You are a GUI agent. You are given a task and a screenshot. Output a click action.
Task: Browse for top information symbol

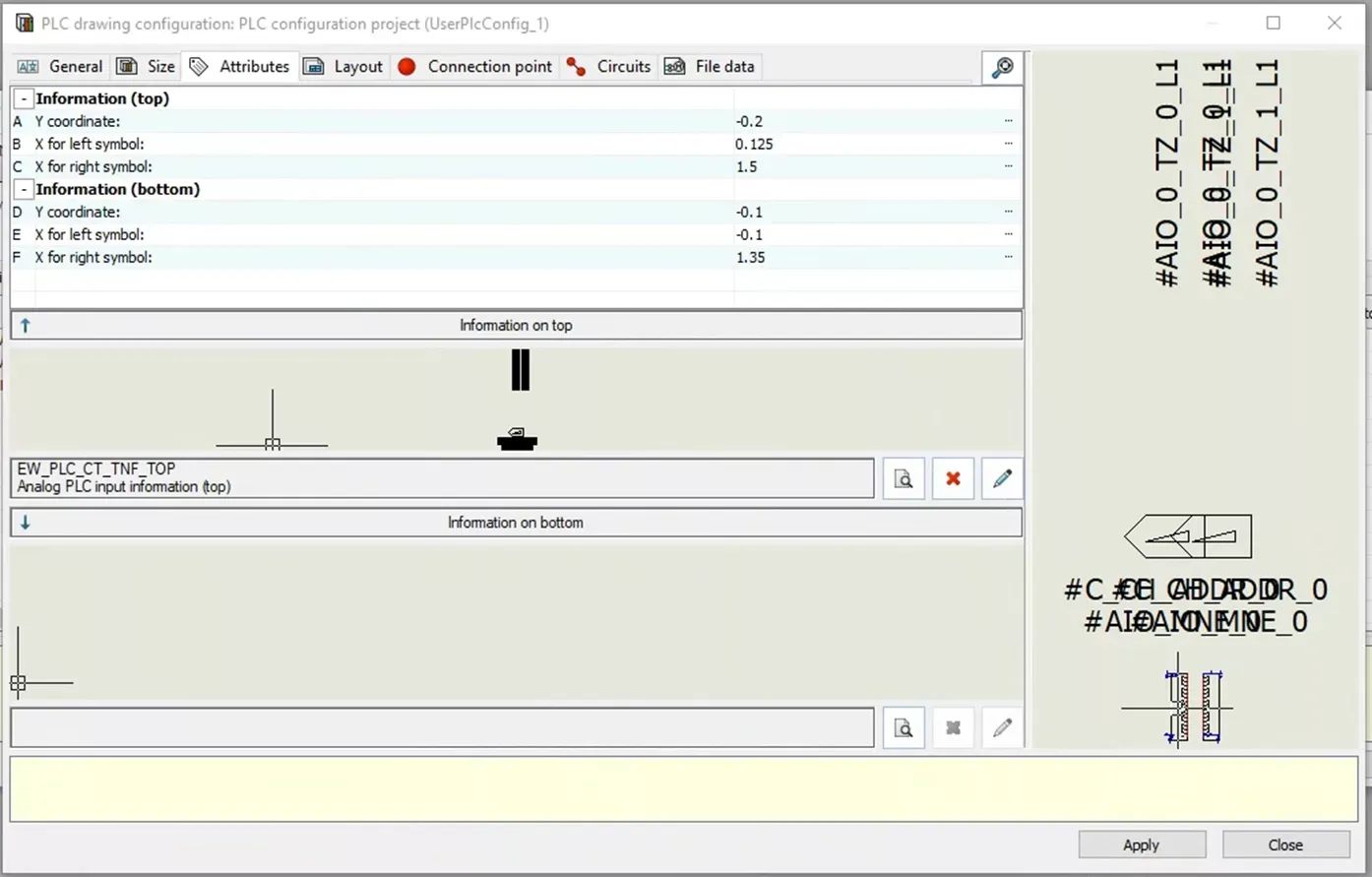904,479
